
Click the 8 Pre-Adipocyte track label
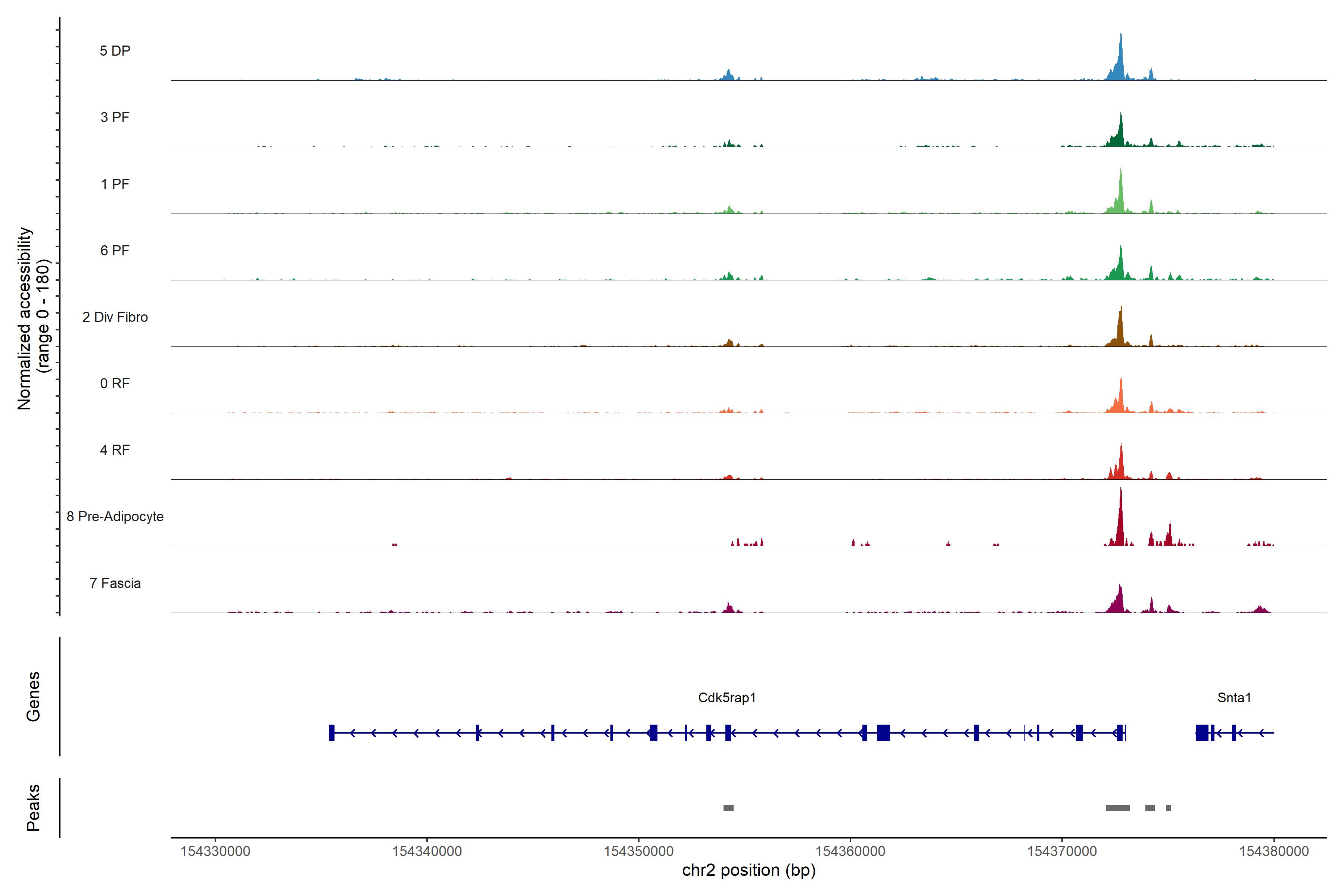[115, 517]
